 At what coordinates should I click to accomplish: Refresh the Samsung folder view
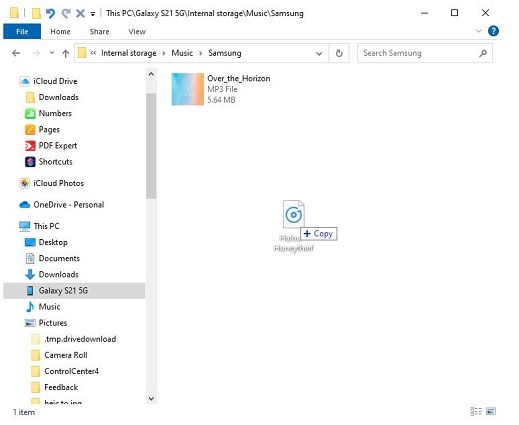339,53
